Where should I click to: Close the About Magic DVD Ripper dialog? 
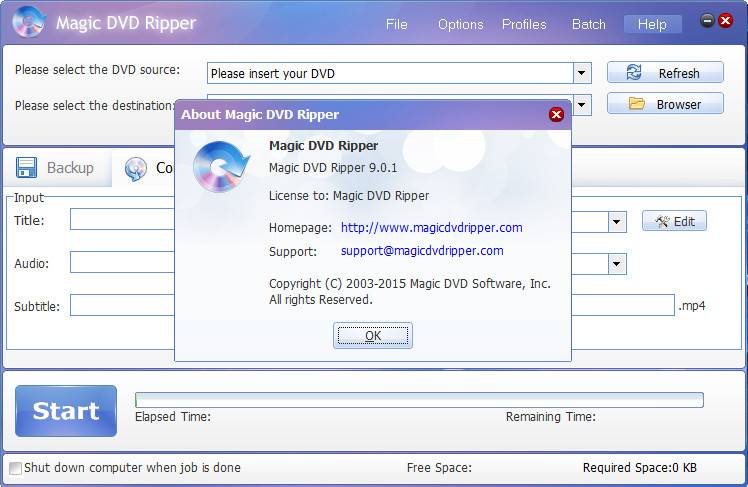point(556,114)
